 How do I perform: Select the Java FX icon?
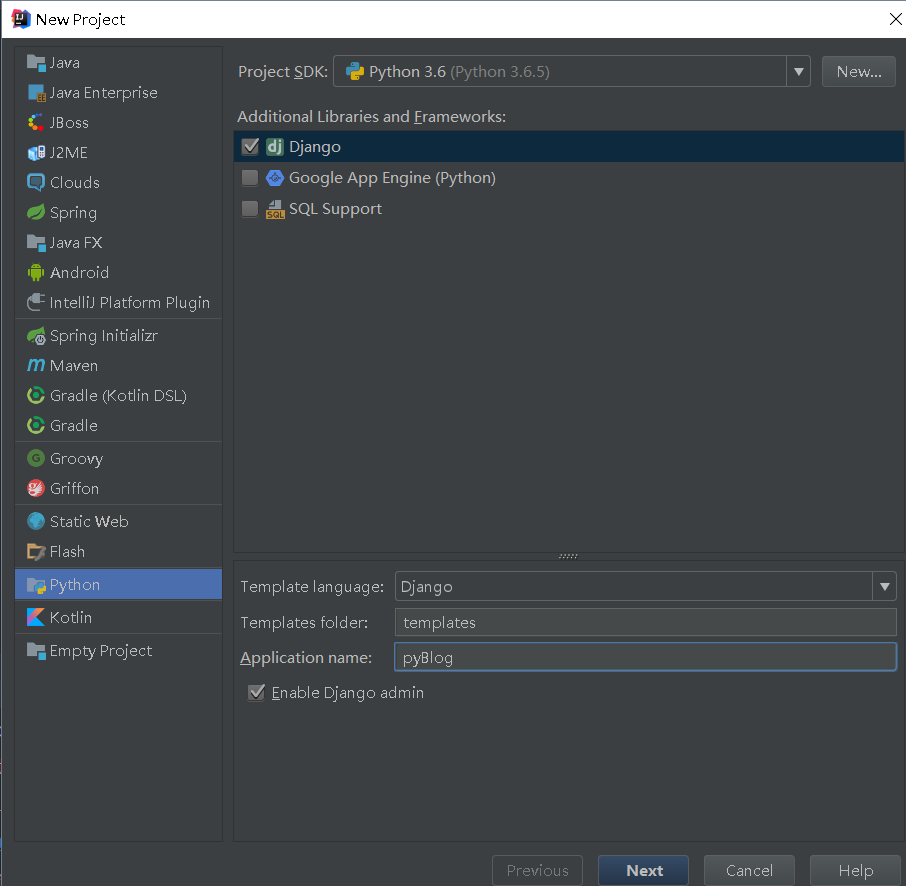36,243
